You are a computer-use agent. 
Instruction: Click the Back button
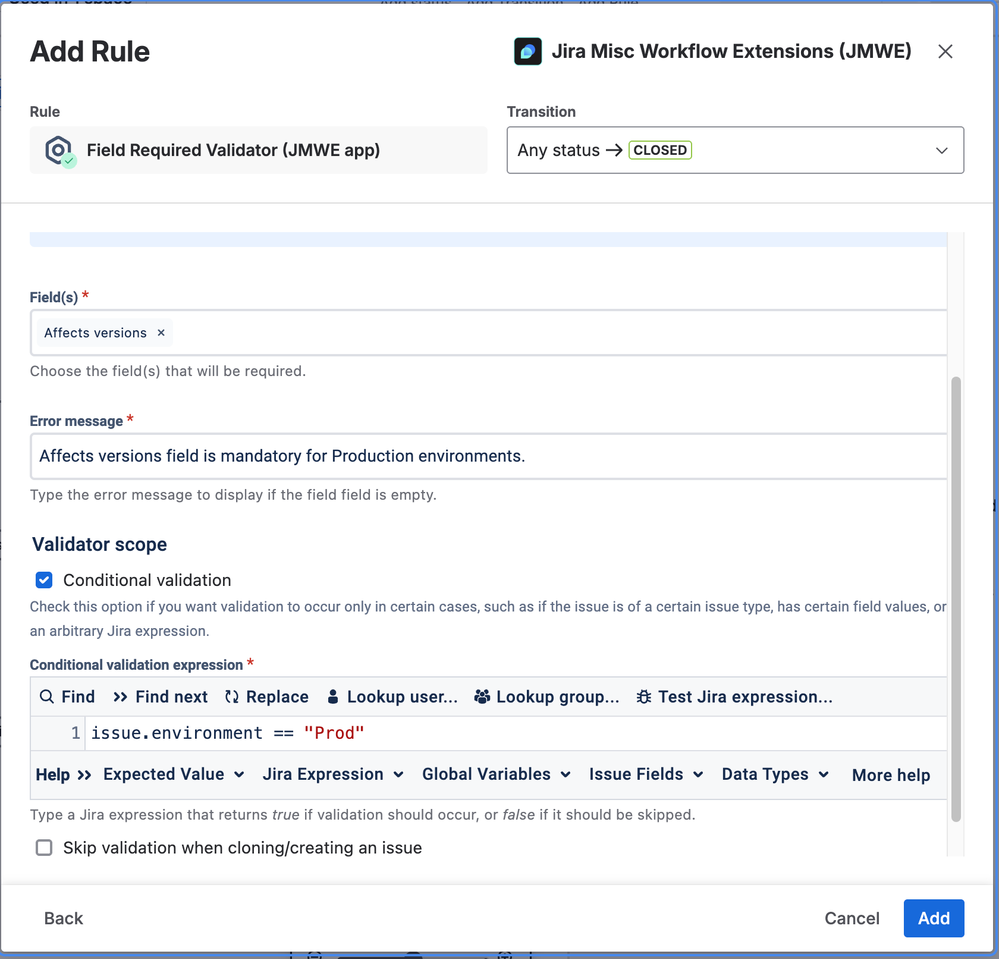tap(64, 918)
